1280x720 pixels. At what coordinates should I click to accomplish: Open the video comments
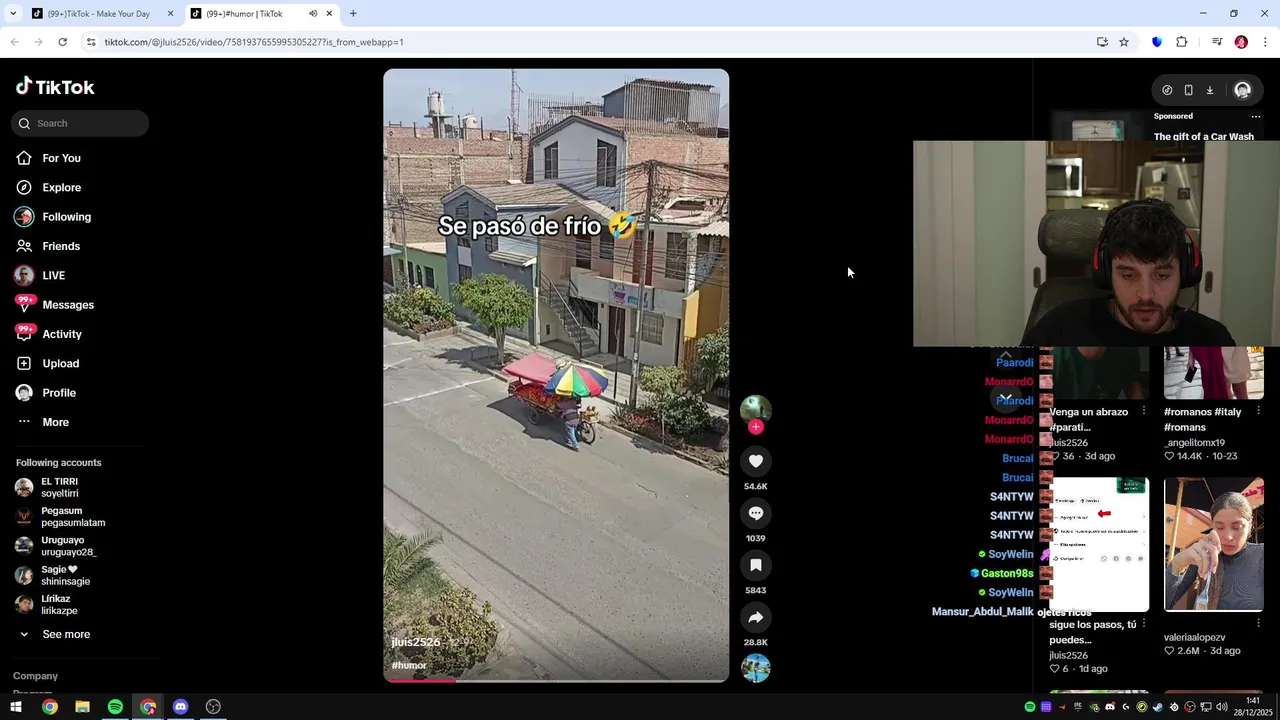tap(756, 513)
